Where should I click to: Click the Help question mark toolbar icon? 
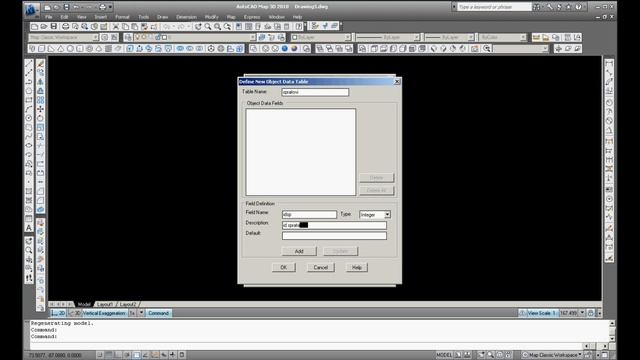point(299,27)
